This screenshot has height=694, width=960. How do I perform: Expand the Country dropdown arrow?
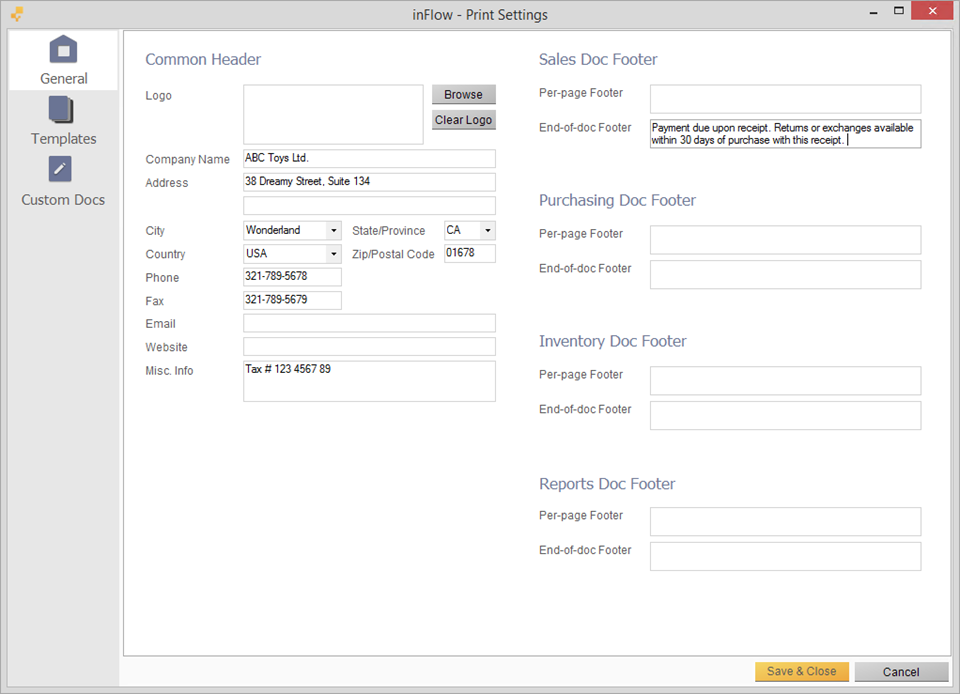[334, 254]
